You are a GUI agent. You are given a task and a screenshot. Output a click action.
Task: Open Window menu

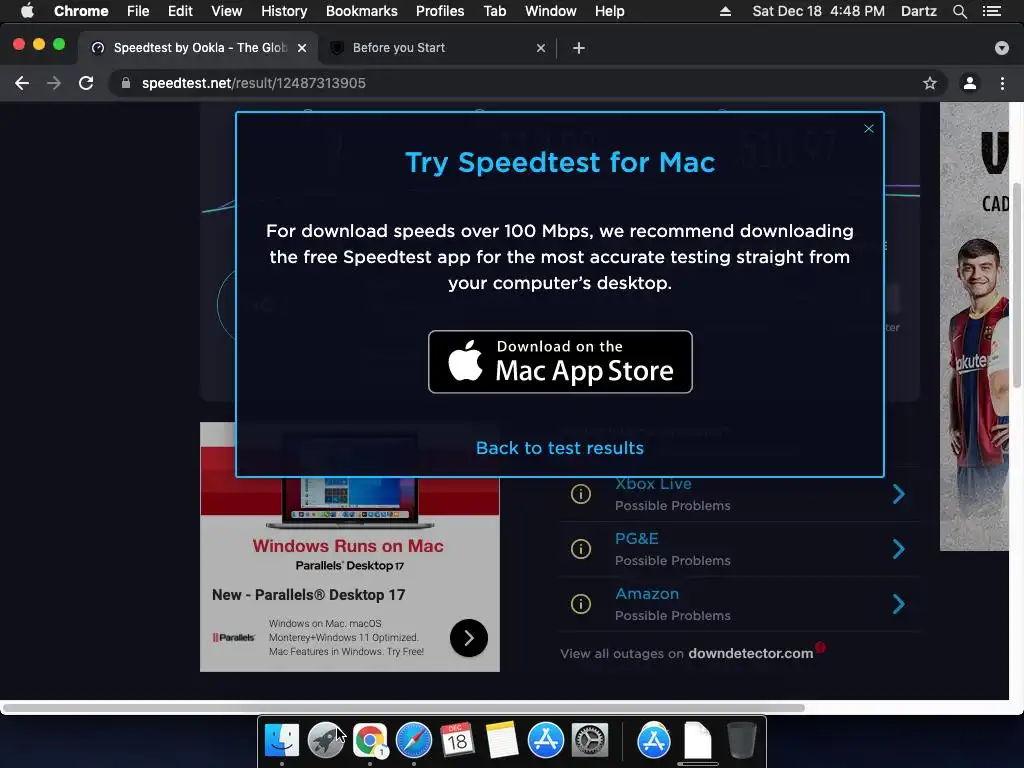pos(551,11)
